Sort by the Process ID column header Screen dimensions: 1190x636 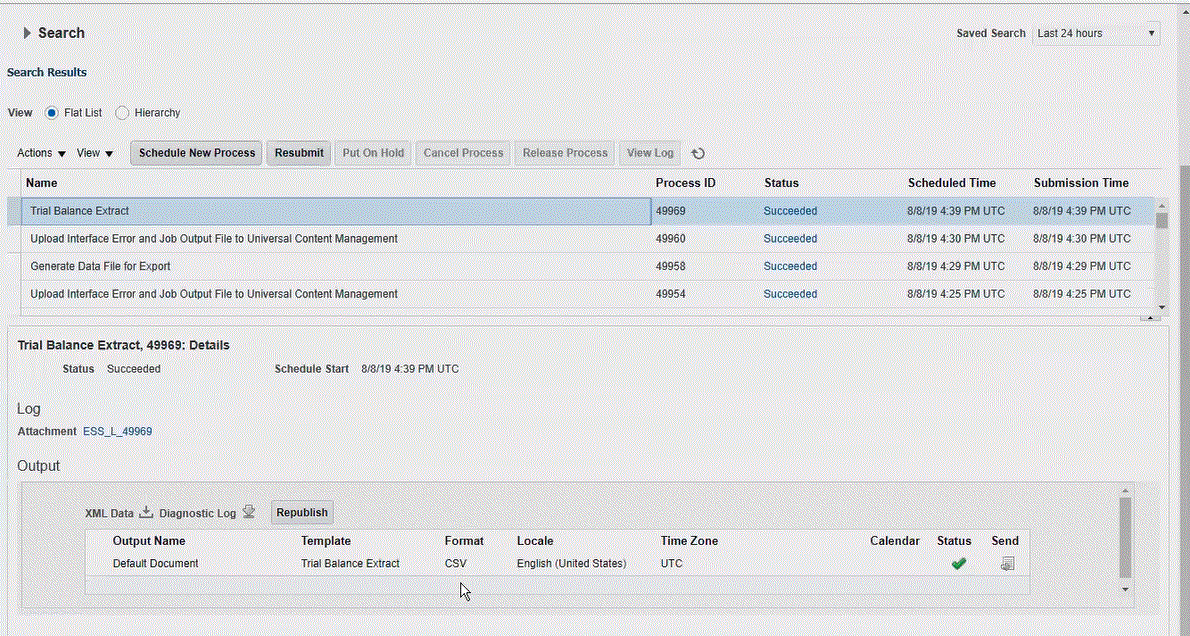(x=685, y=183)
